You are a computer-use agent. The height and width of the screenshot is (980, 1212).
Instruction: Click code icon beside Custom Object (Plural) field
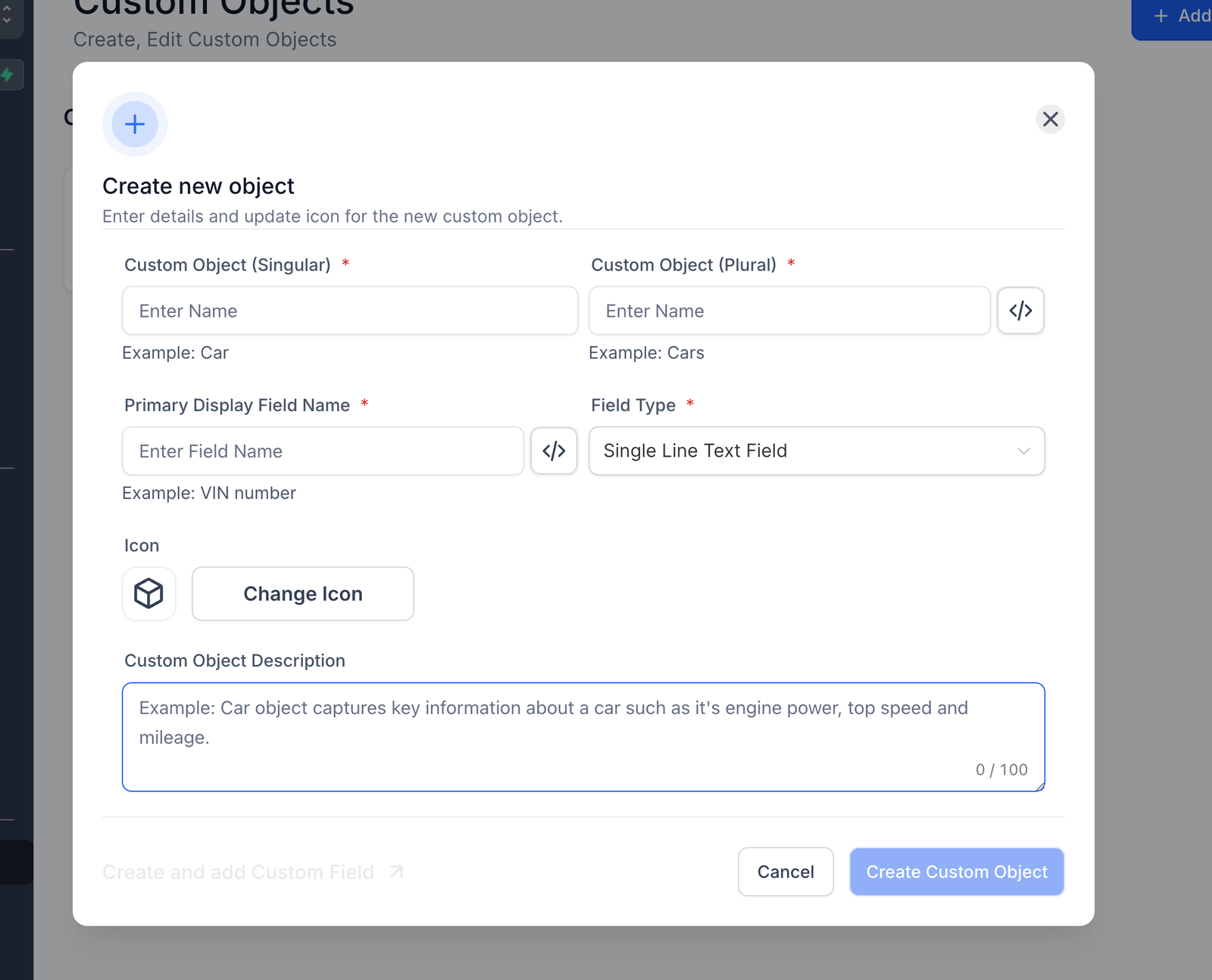pos(1020,311)
